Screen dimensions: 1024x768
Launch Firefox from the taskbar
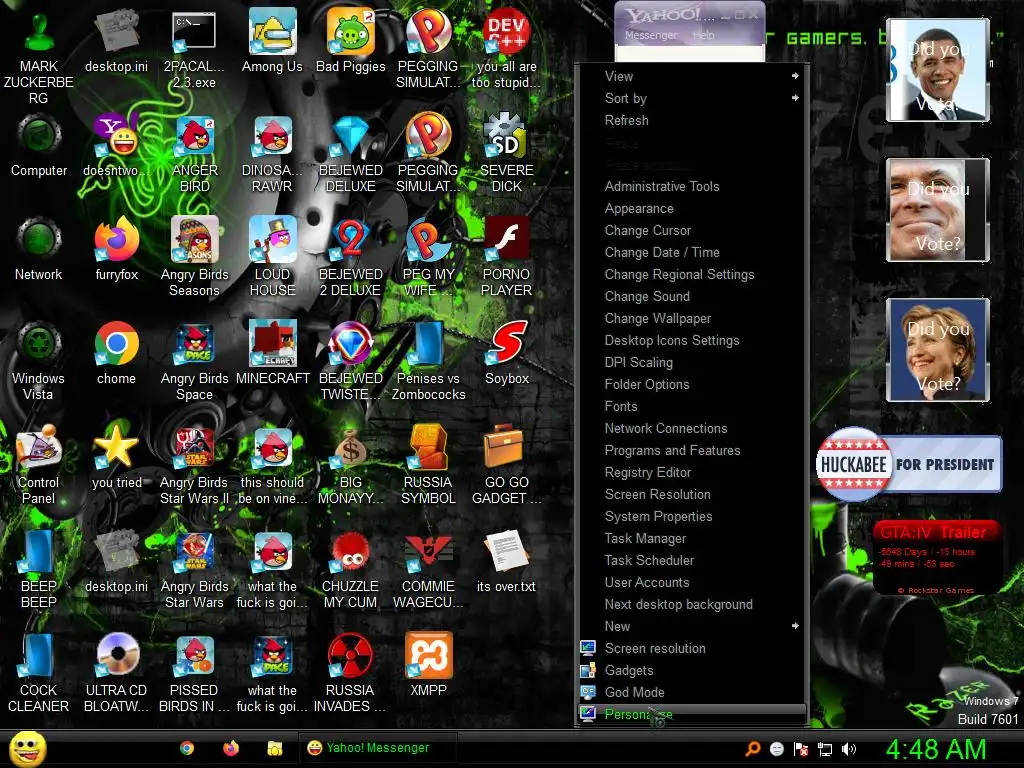(231, 748)
